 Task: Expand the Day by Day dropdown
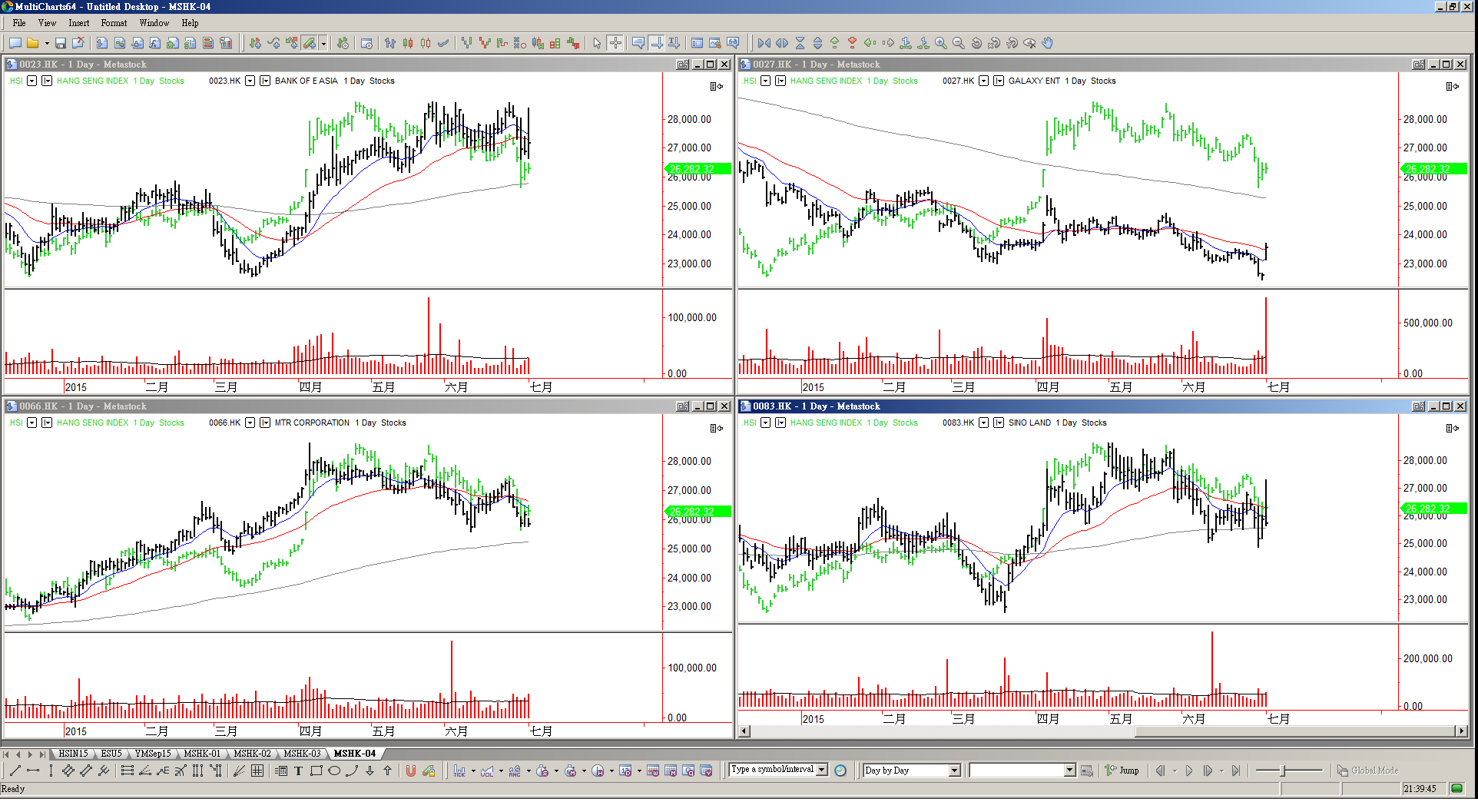click(x=955, y=771)
